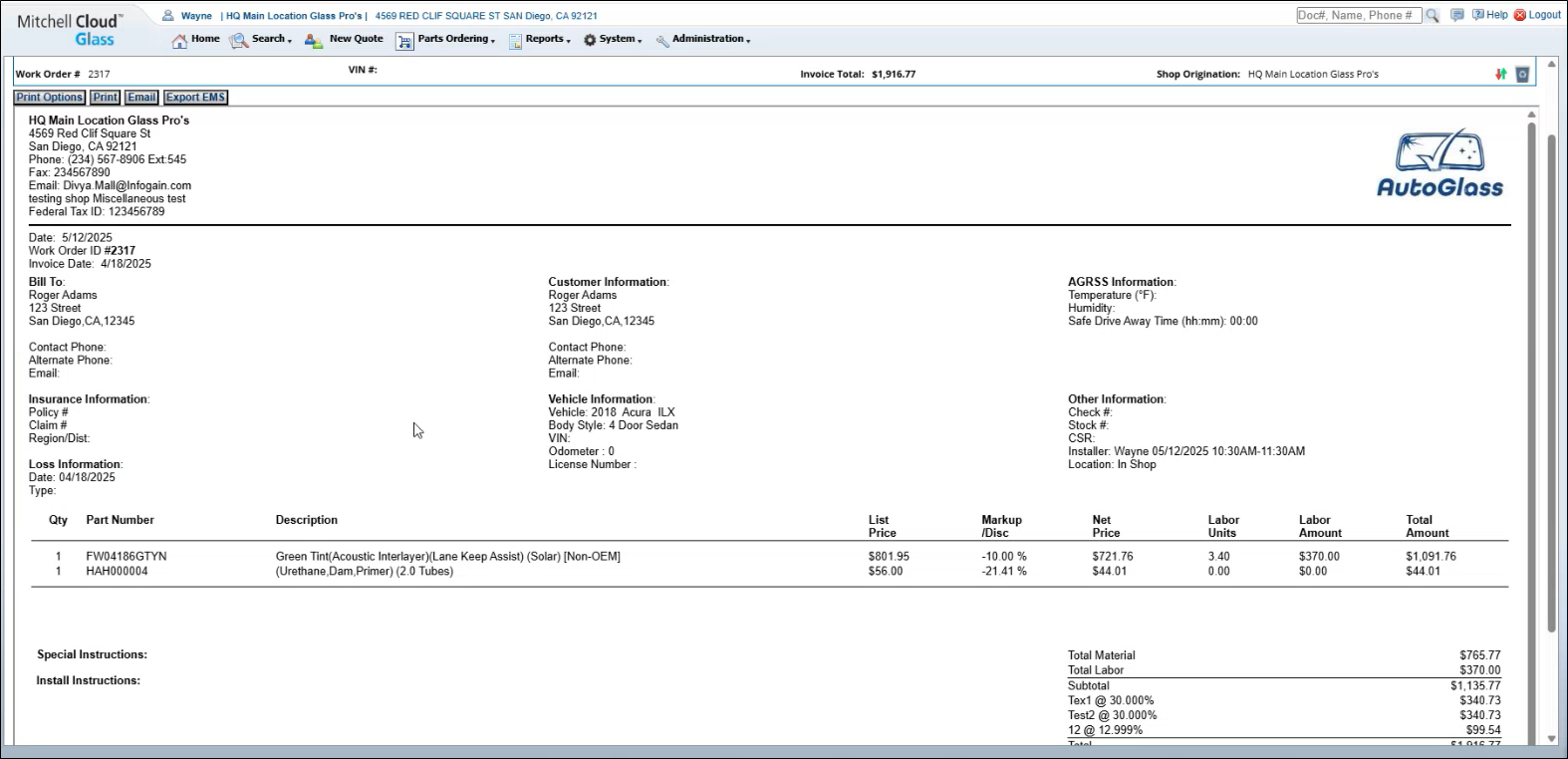
Task: Click the Divya.Mall@Infogain.com email text
Action: pos(128,186)
